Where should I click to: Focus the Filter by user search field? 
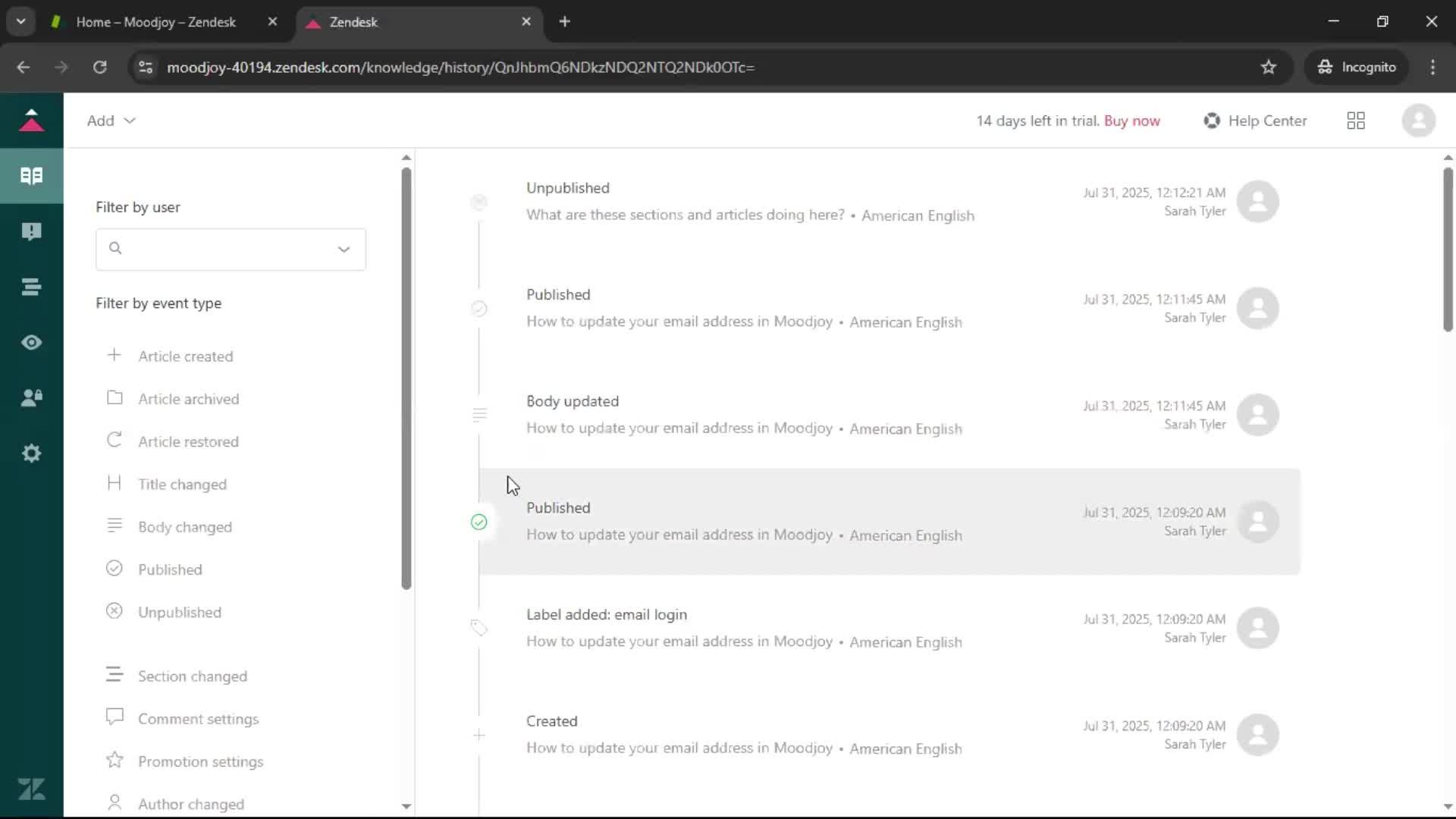(x=231, y=249)
